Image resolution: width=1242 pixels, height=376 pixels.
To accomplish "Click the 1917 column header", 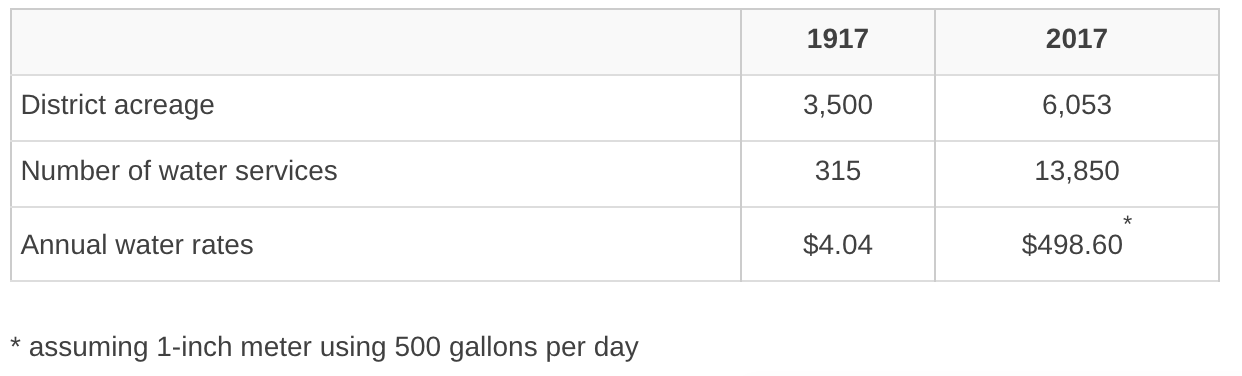I will 837,39.
